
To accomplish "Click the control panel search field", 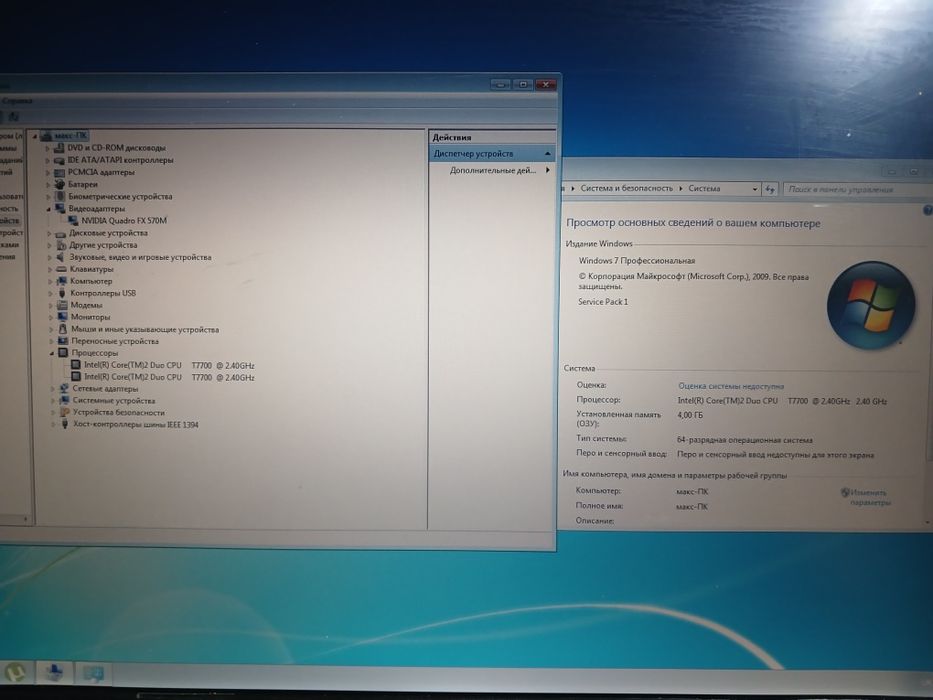I will pyautogui.click(x=857, y=190).
